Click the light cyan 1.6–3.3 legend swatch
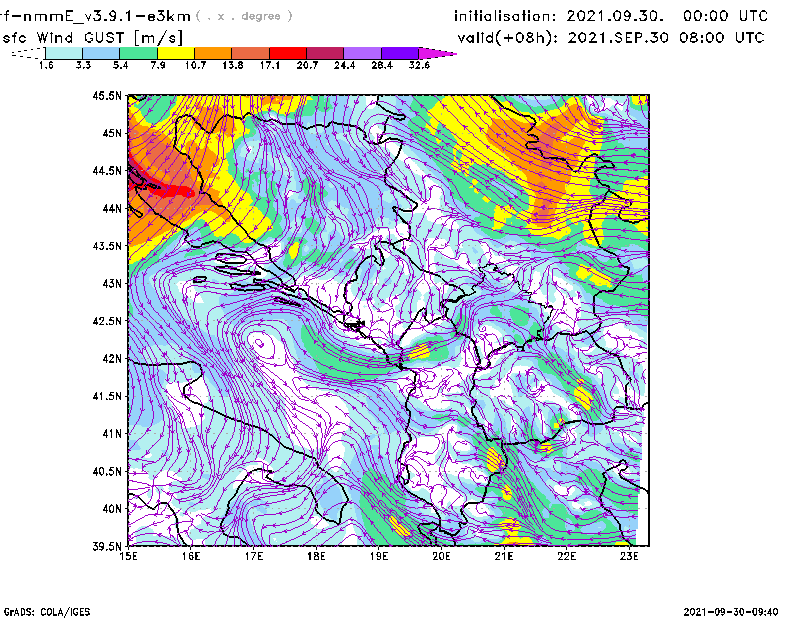The height and width of the screenshot is (618, 800). tap(64, 53)
